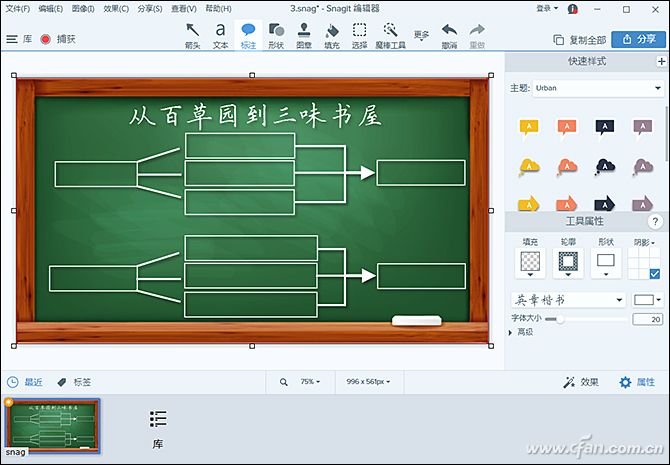
Task: Choose the dark navy arrow callout style
Action: point(605,203)
